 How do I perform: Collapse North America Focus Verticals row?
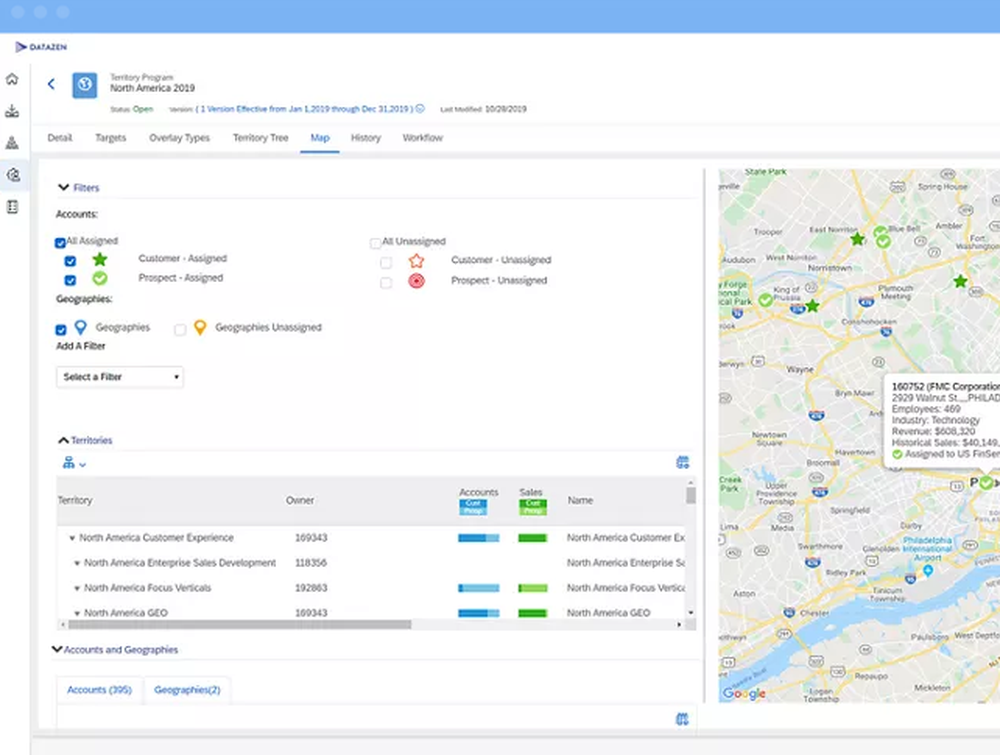point(77,588)
